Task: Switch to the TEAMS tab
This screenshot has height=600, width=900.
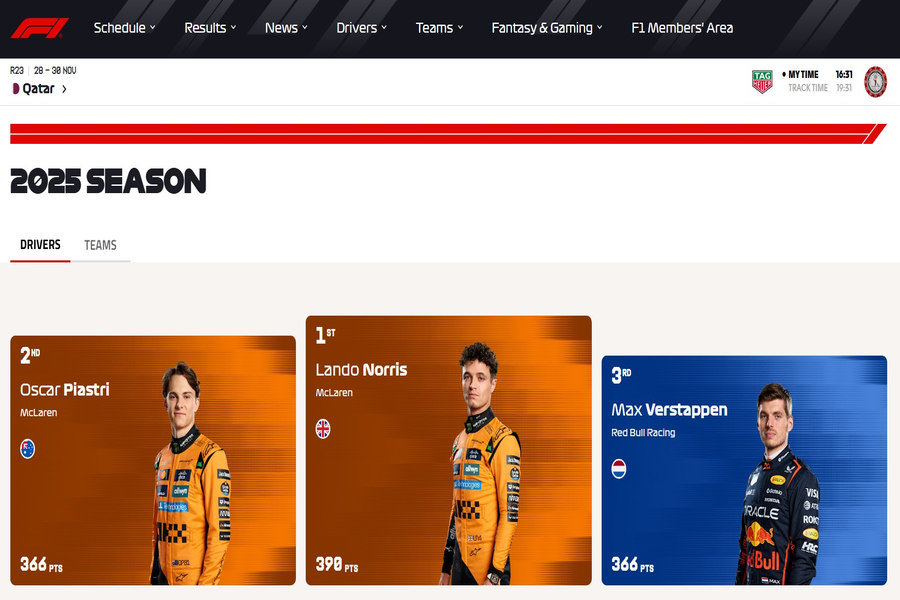Action: tap(101, 245)
